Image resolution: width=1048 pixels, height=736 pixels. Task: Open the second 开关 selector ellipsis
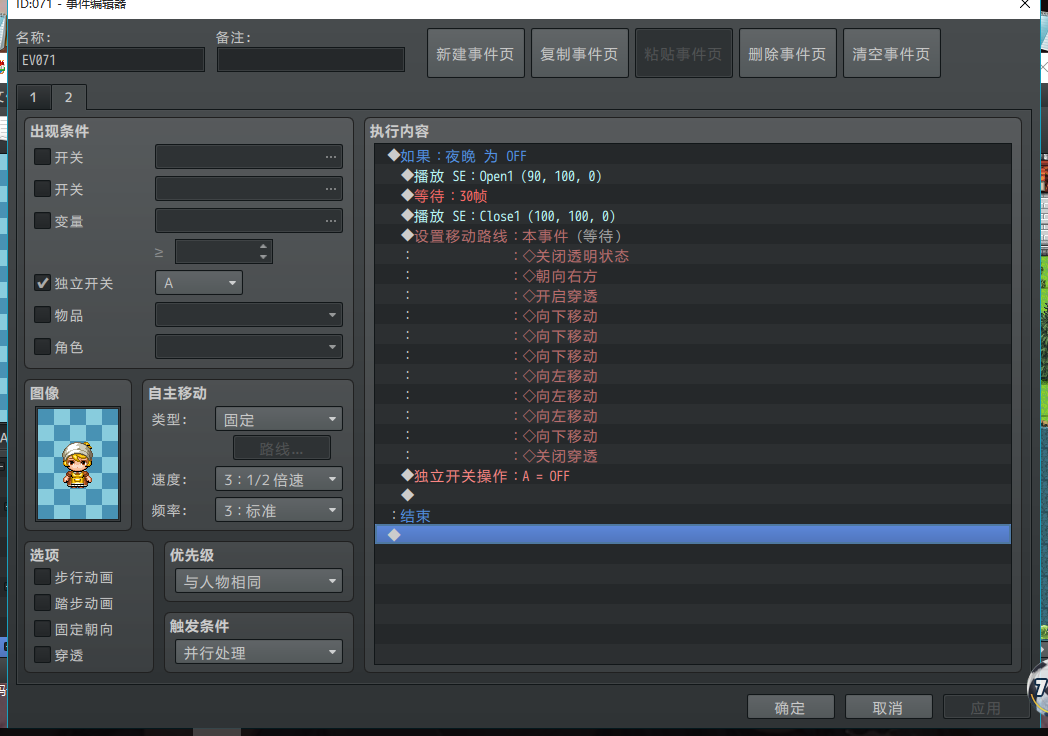[x=331, y=189]
